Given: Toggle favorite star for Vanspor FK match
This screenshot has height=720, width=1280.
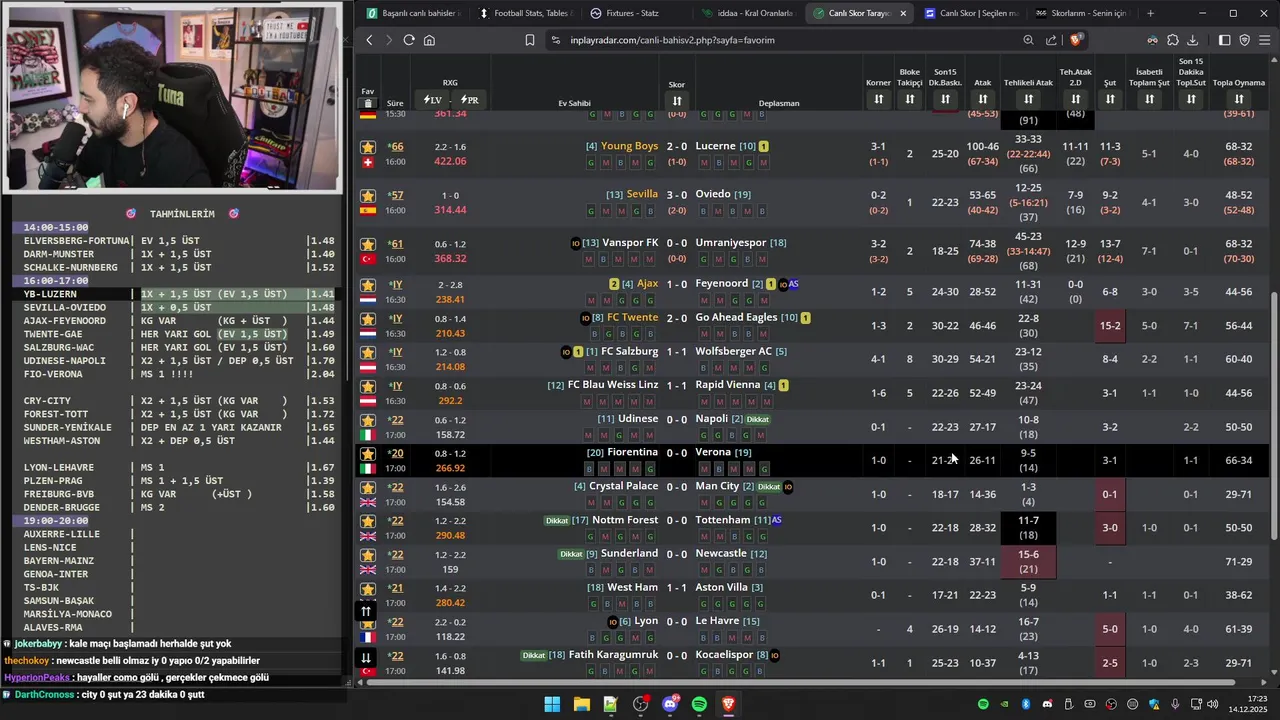Looking at the screenshot, I should (368, 245).
